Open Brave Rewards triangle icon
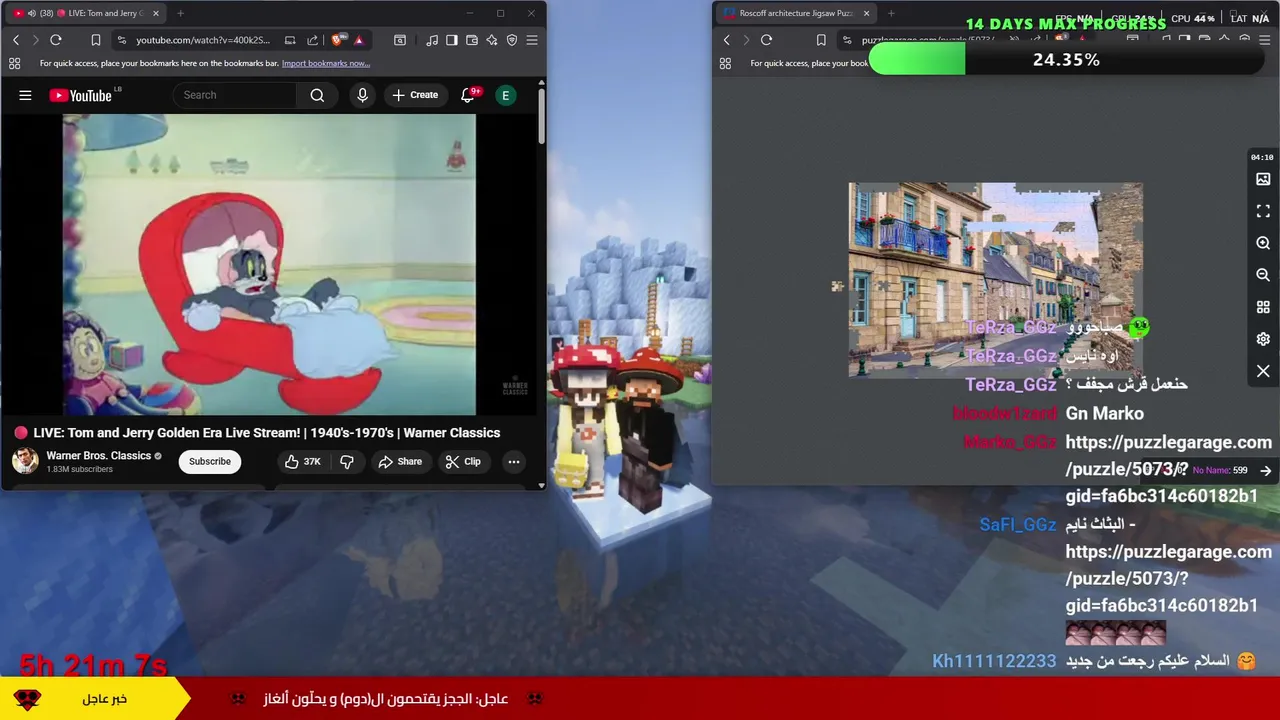 tap(358, 40)
